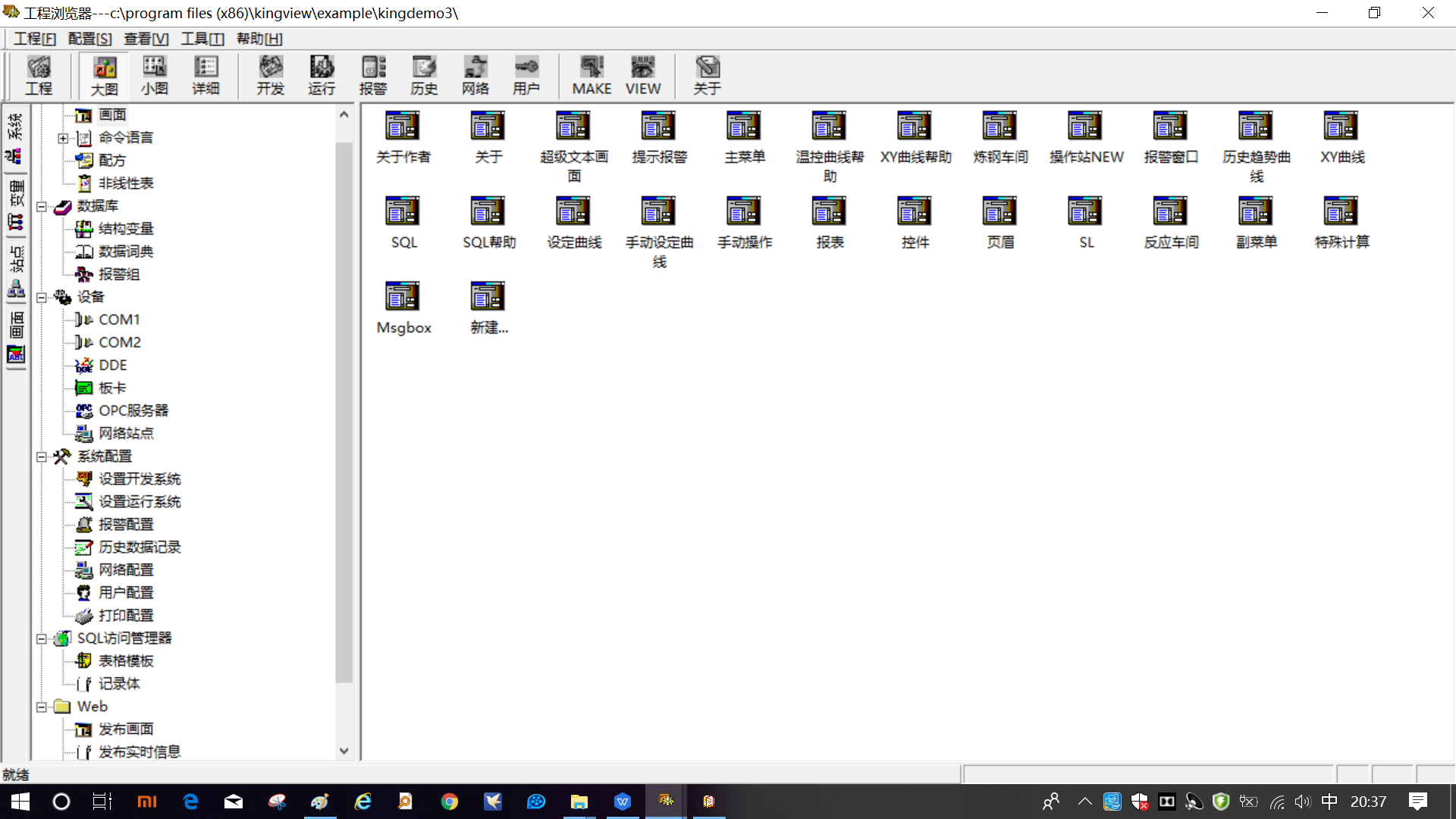Expand the 命令语言 tree node
Viewport: 1456px width, 819px height.
point(63,138)
